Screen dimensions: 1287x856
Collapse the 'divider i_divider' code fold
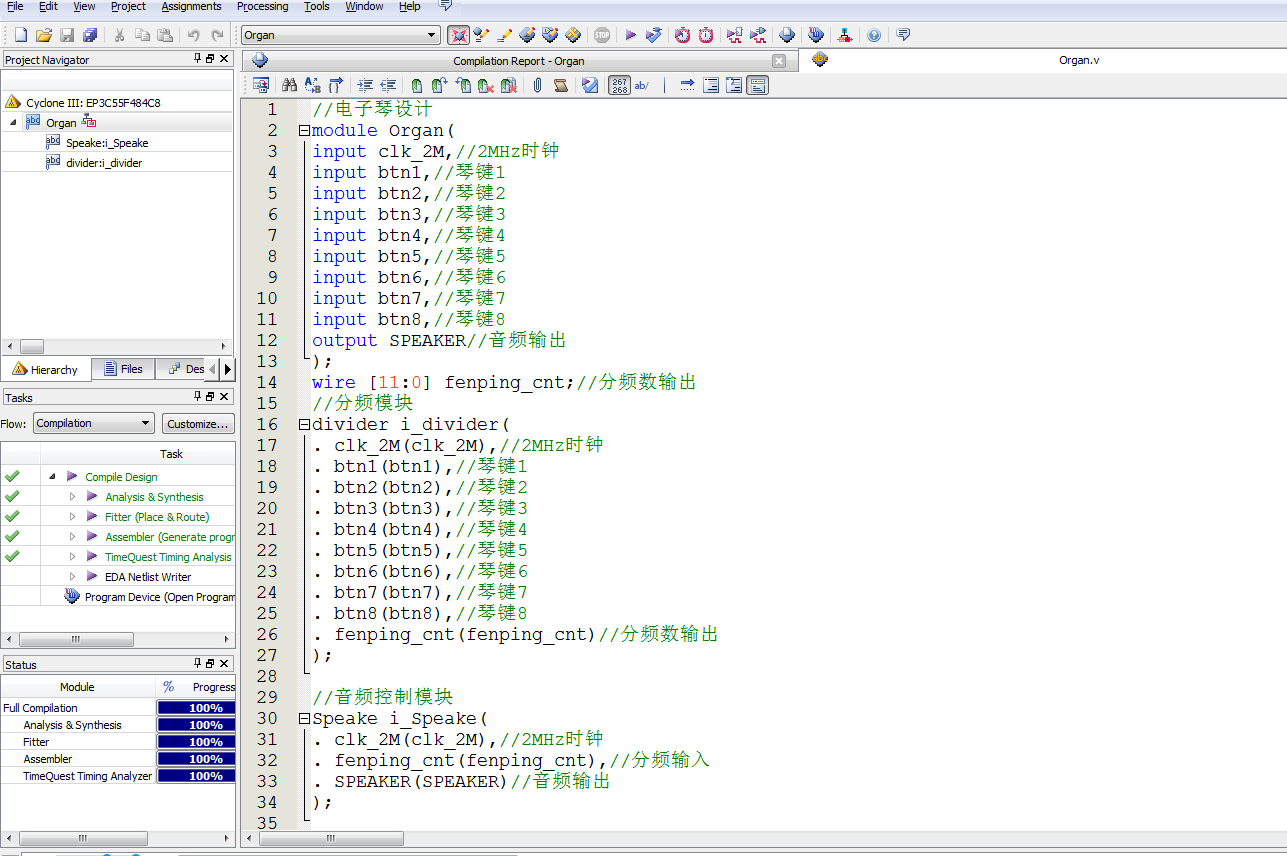(303, 425)
